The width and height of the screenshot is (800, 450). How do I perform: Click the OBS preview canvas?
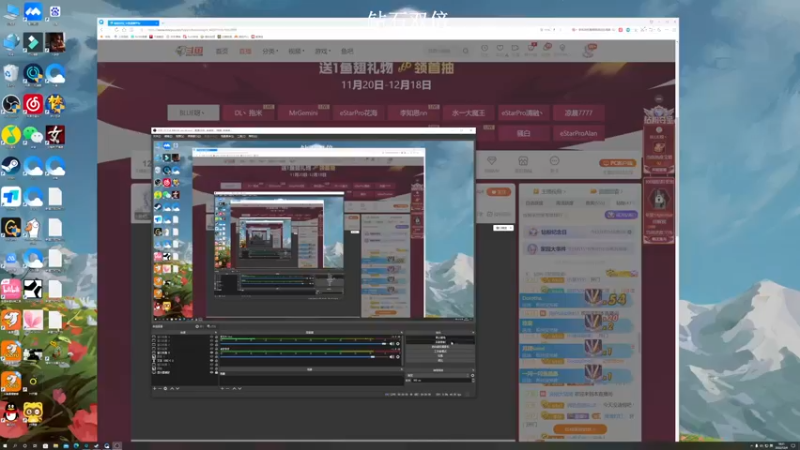click(313, 230)
